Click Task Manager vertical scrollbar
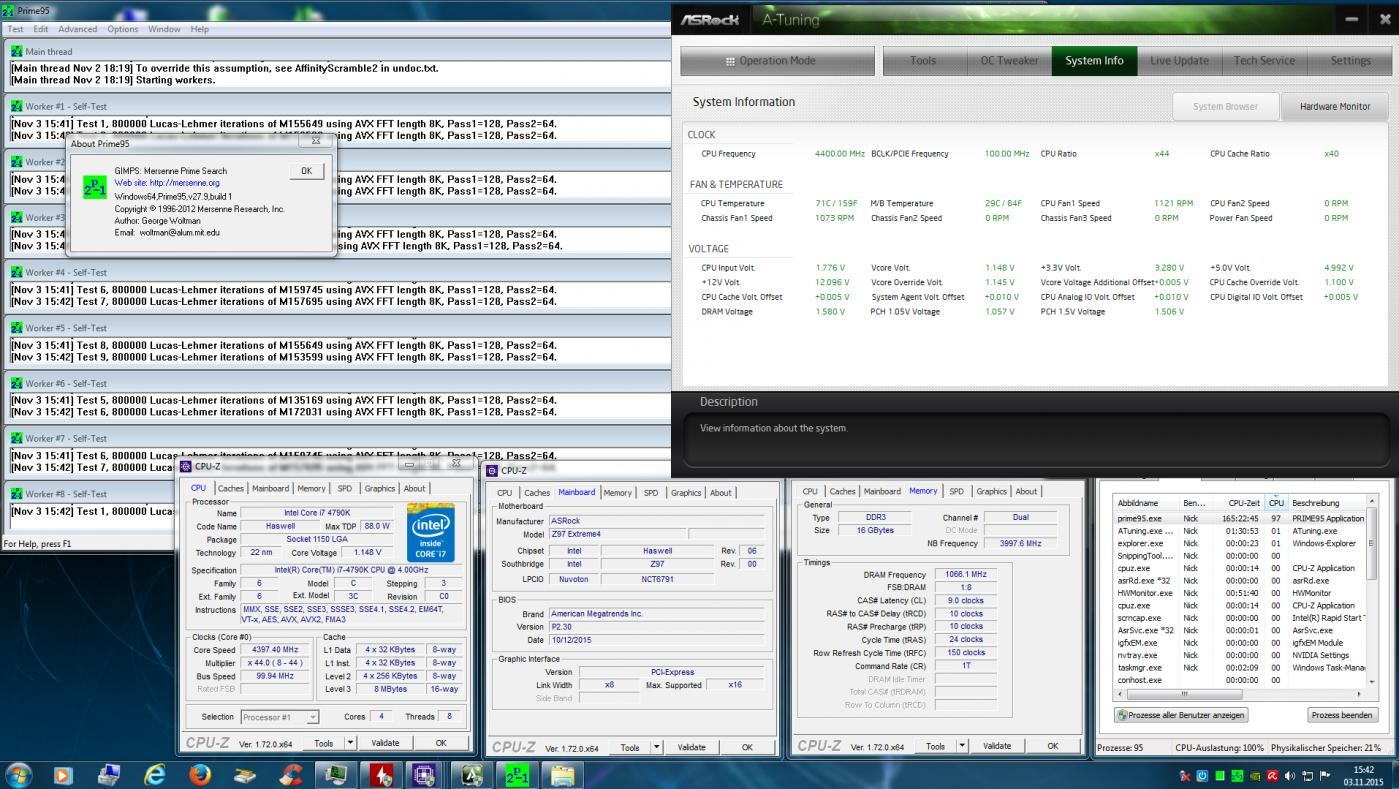Image resolution: width=1399 pixels, height=789 pixels. [1371, 590]
